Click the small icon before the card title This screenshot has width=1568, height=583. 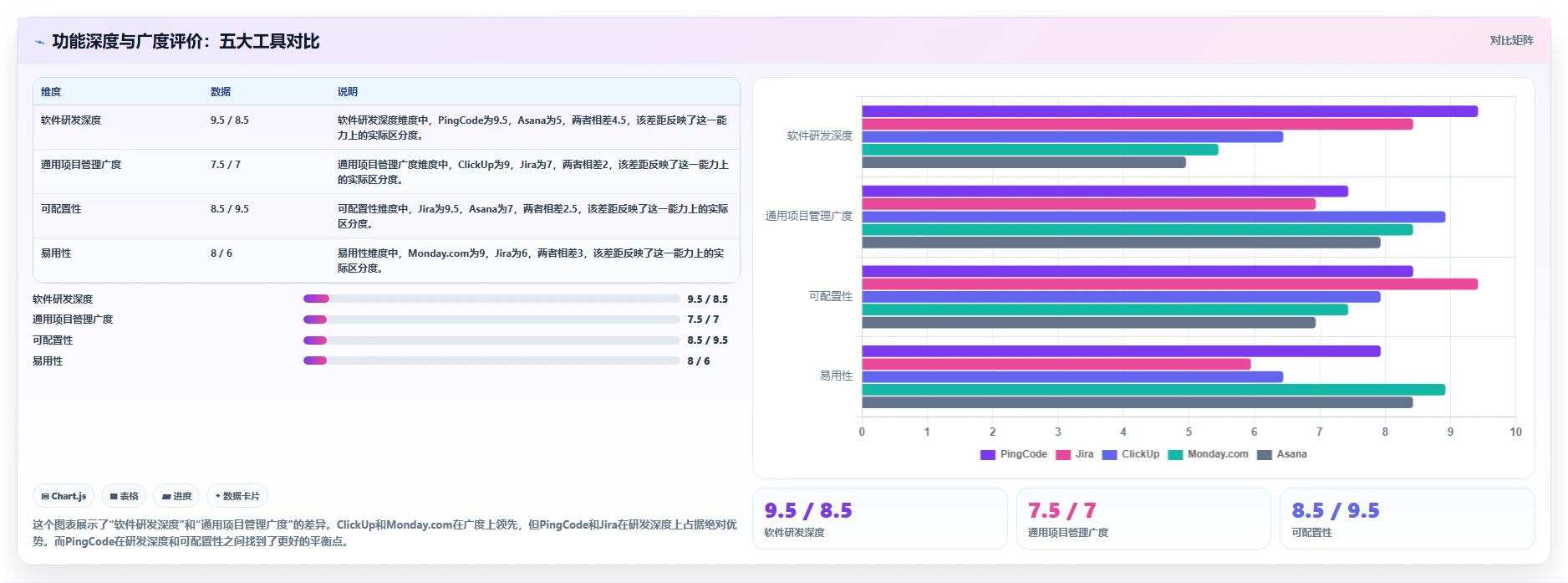[x=39, y=42]
